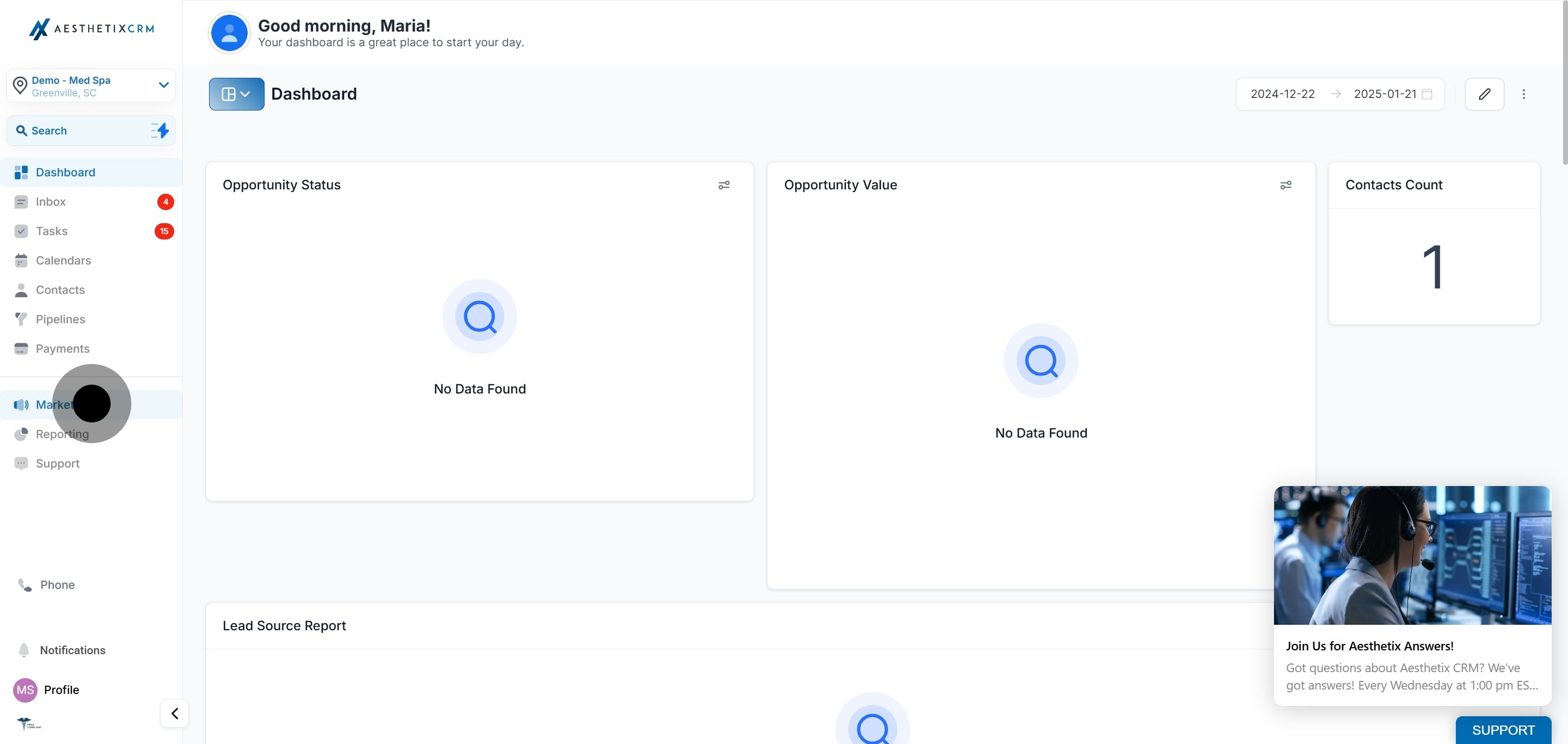Click Opportunity Value filter settings icon
This screenshot has width=1568, height=744.
[1285, 185]
